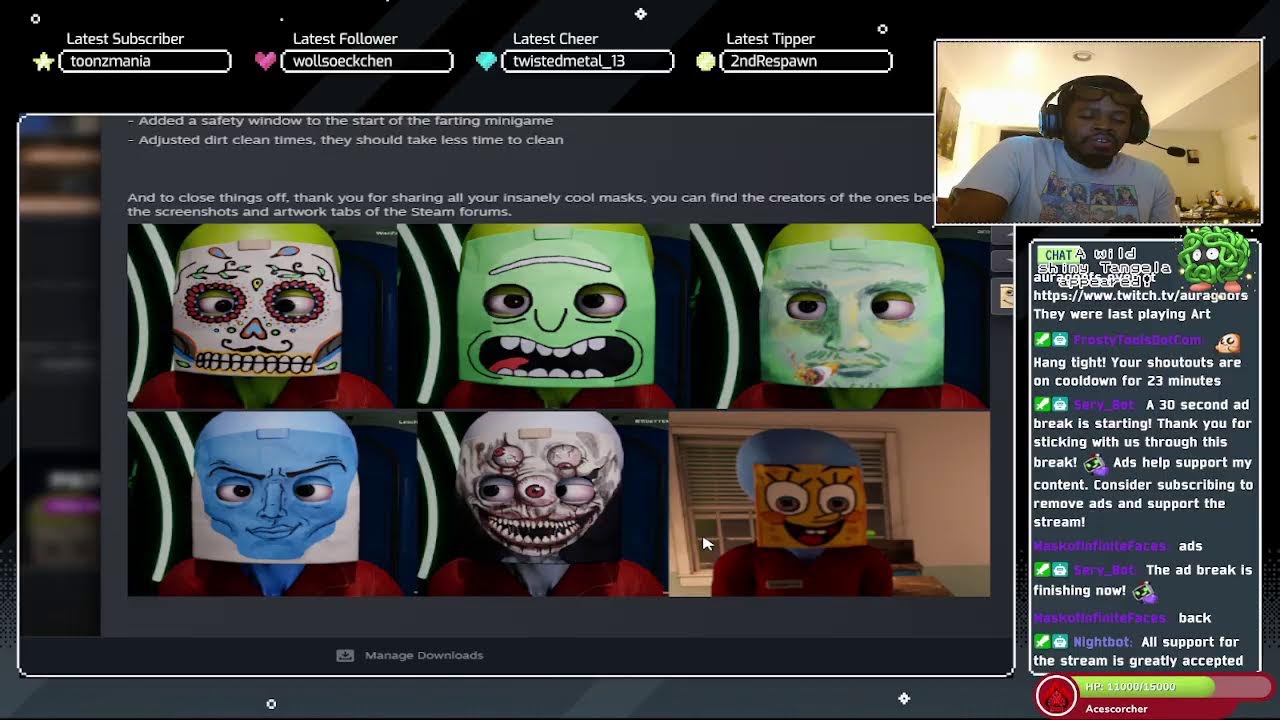1280x720 pixels.
Task: Click the Manage Downloads tray icon
Action: pyautogui.click(x=345, y=655)
